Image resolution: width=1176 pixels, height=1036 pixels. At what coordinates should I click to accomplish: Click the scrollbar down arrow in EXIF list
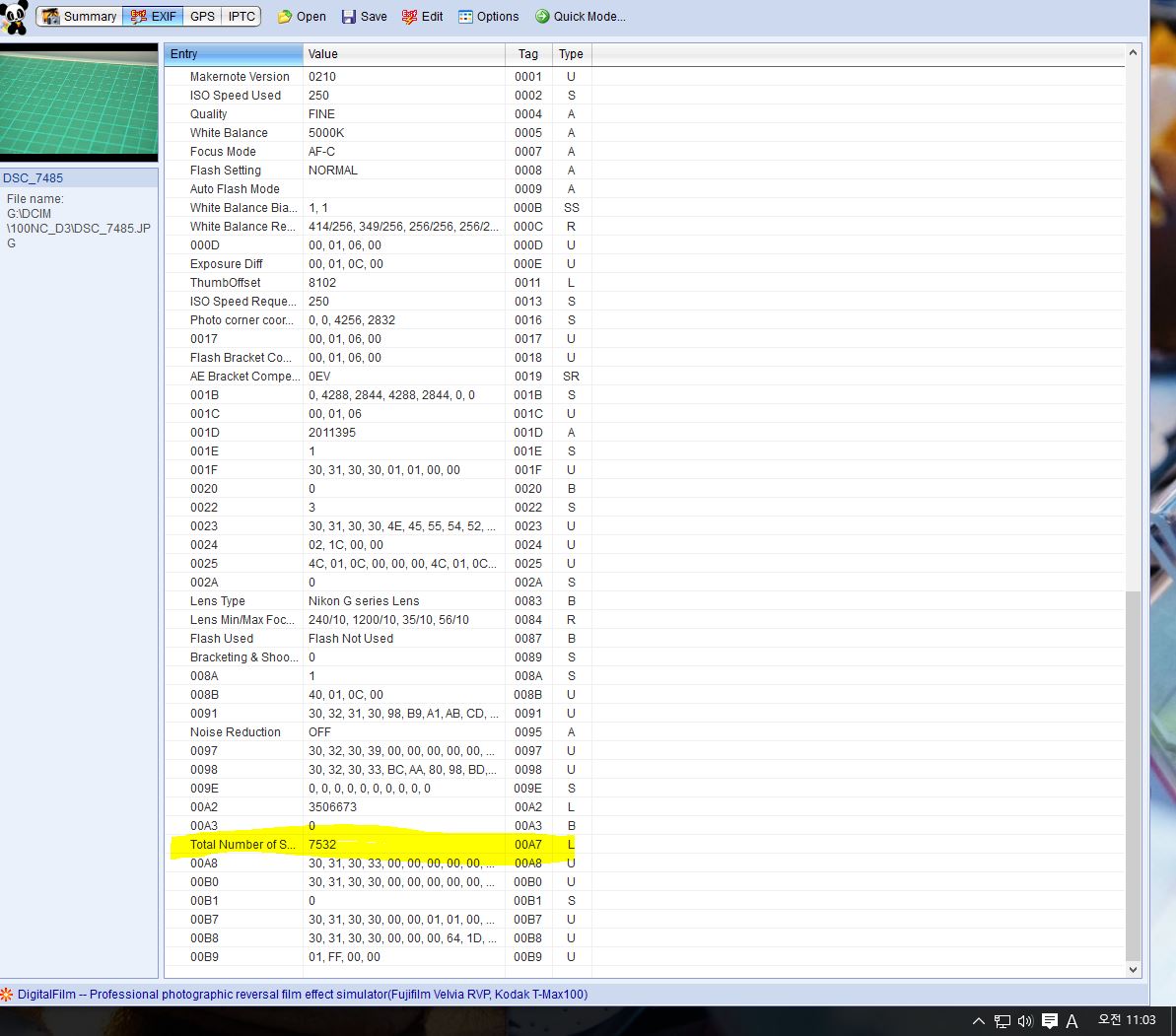point(1133,970)
